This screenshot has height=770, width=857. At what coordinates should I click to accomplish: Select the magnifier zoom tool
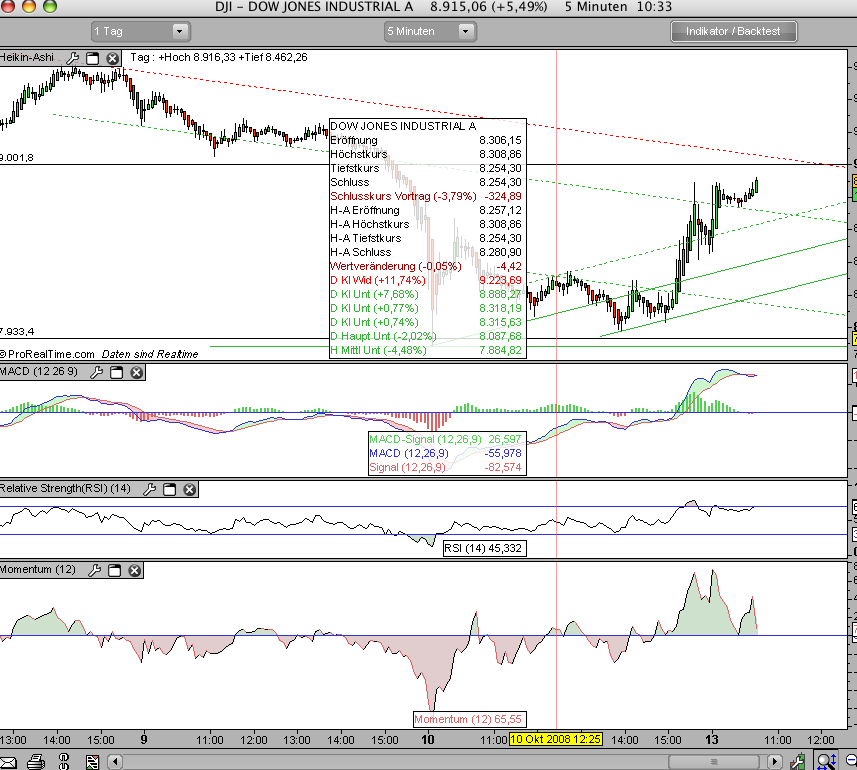tap(828, 761)
